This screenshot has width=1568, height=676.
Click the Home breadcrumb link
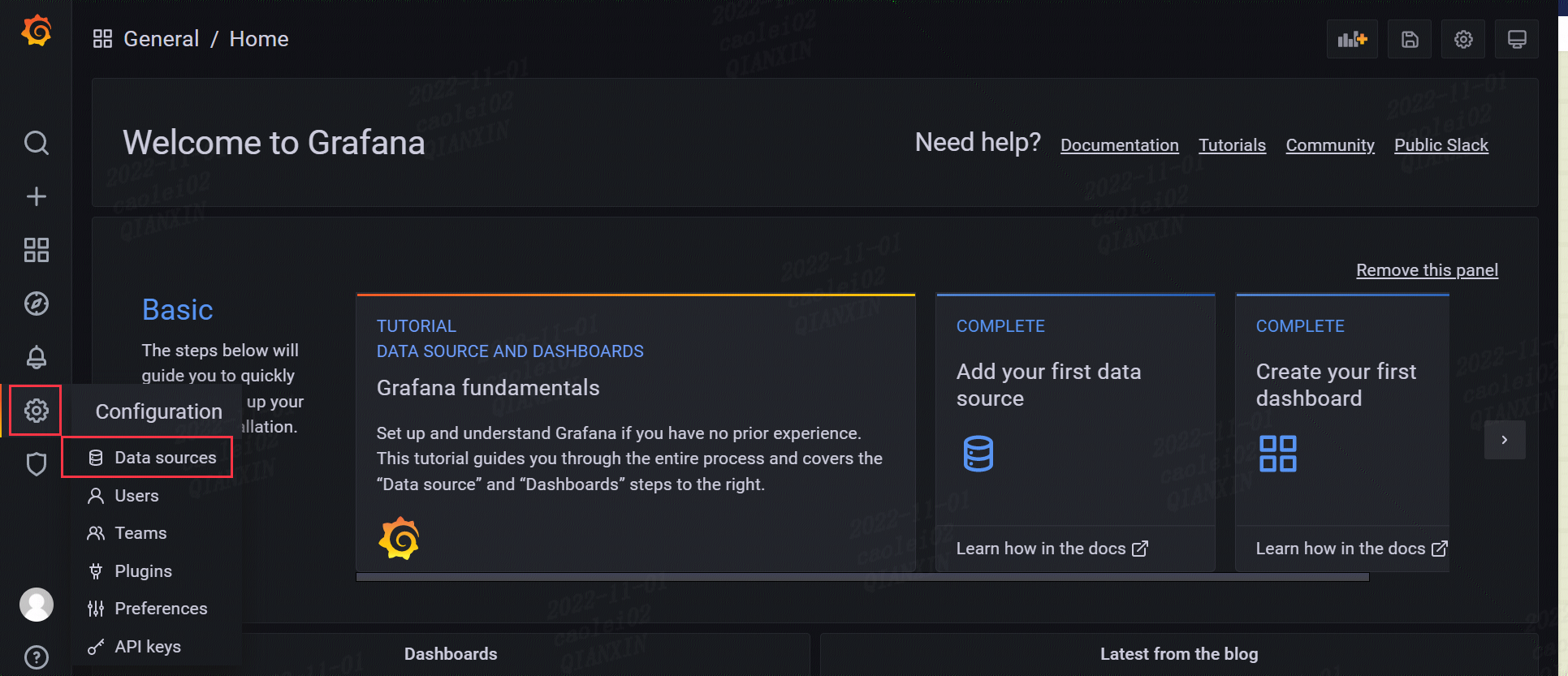(259, 39)
